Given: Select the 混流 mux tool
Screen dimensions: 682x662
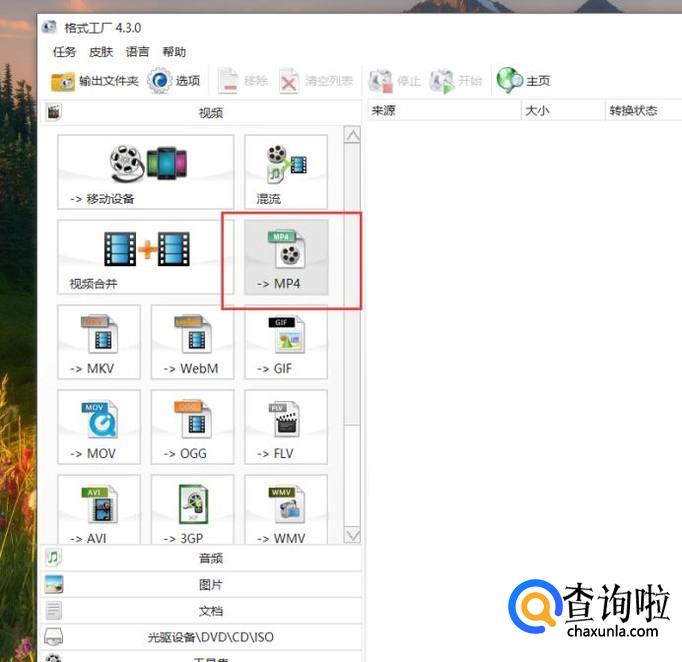Looking at the screenshot, I should pyautogui.click(x=286, y=172).
